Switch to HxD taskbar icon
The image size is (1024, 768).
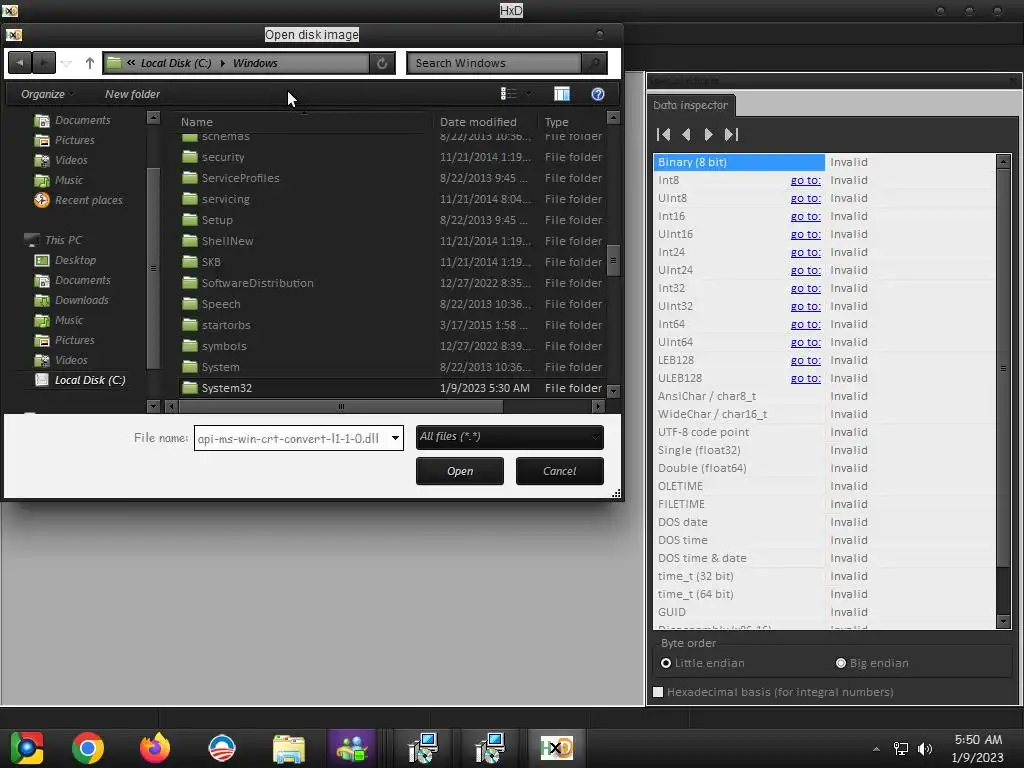(556, 748)
